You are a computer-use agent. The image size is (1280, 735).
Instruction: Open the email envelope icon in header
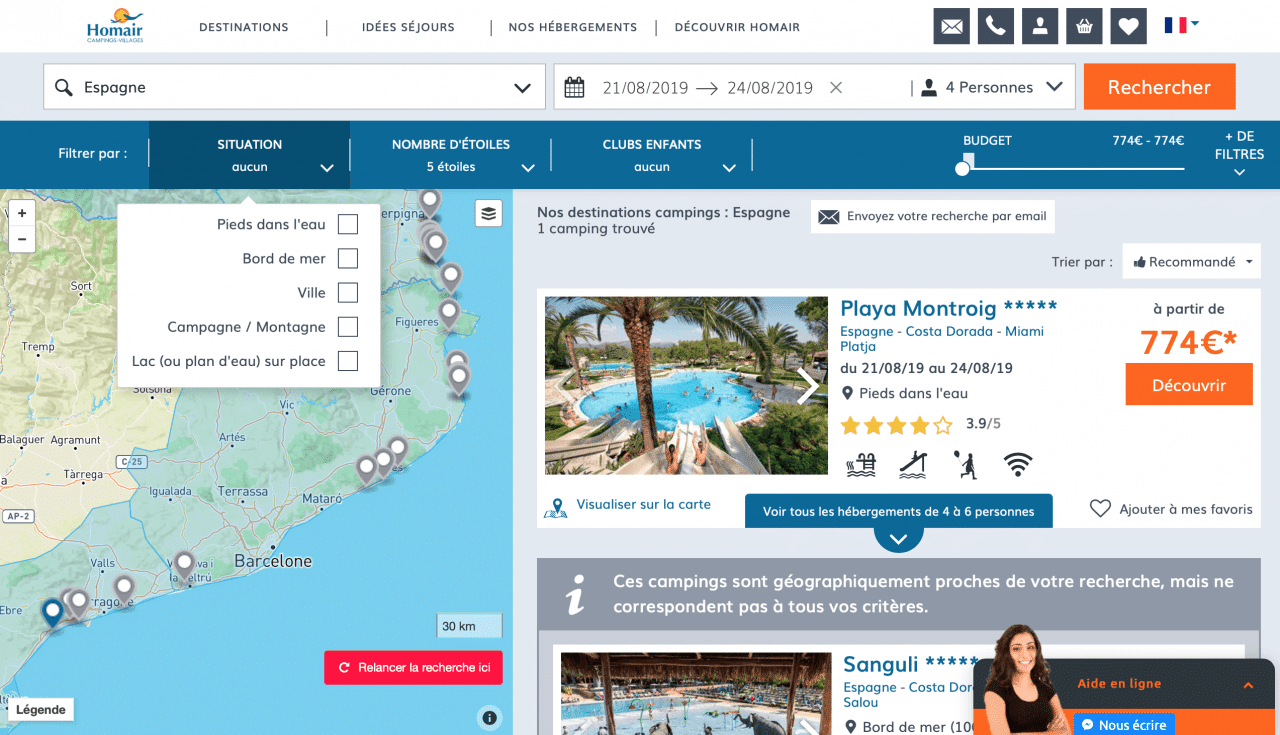(952, 26)
